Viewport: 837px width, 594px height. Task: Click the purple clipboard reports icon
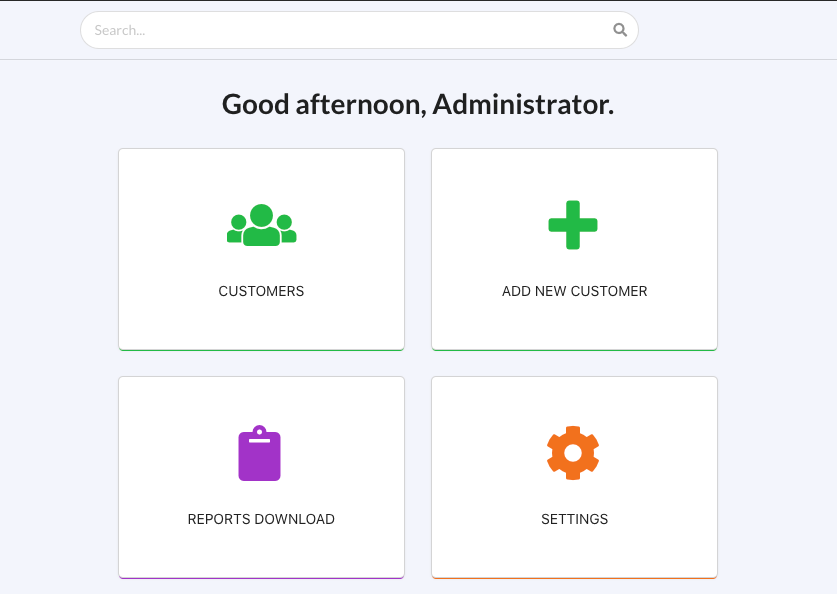tap(259, 453)
